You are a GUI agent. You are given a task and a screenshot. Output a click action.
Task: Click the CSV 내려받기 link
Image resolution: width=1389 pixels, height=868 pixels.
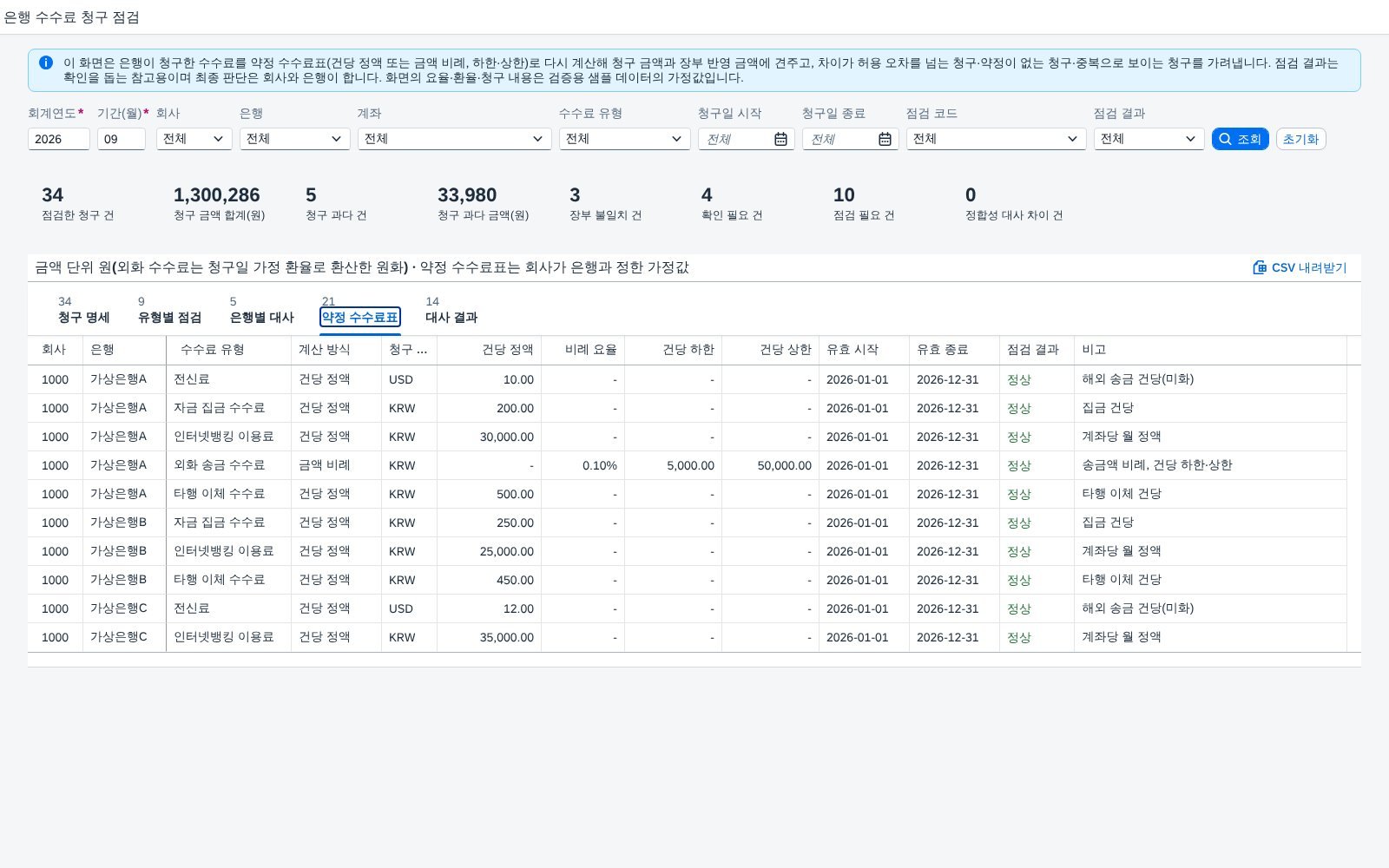tap(1300, 267)
